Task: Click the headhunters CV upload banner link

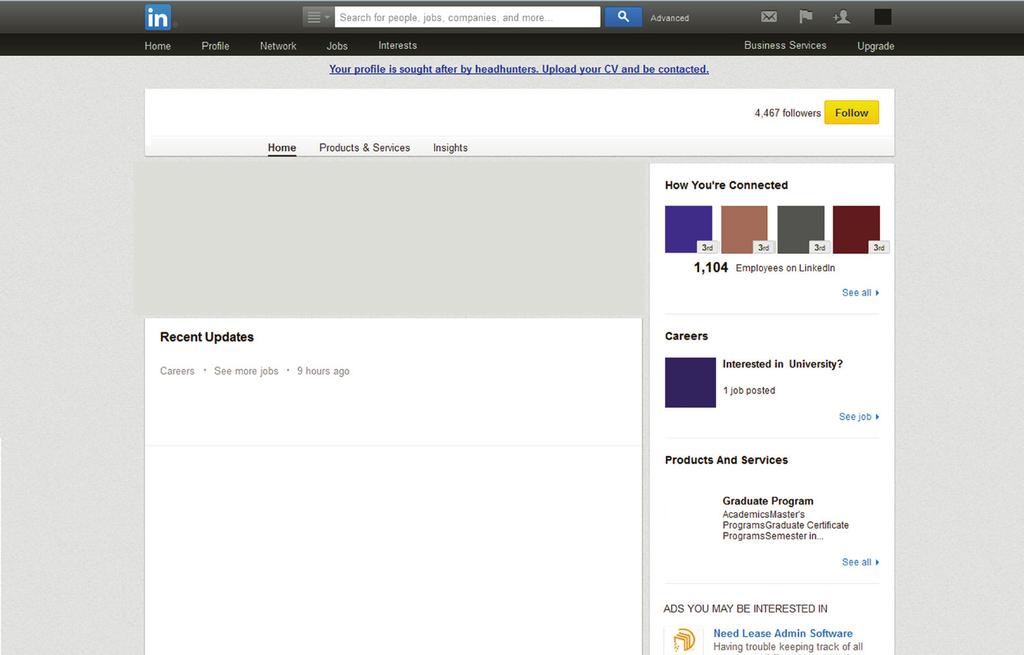Action: click(519, 69)
